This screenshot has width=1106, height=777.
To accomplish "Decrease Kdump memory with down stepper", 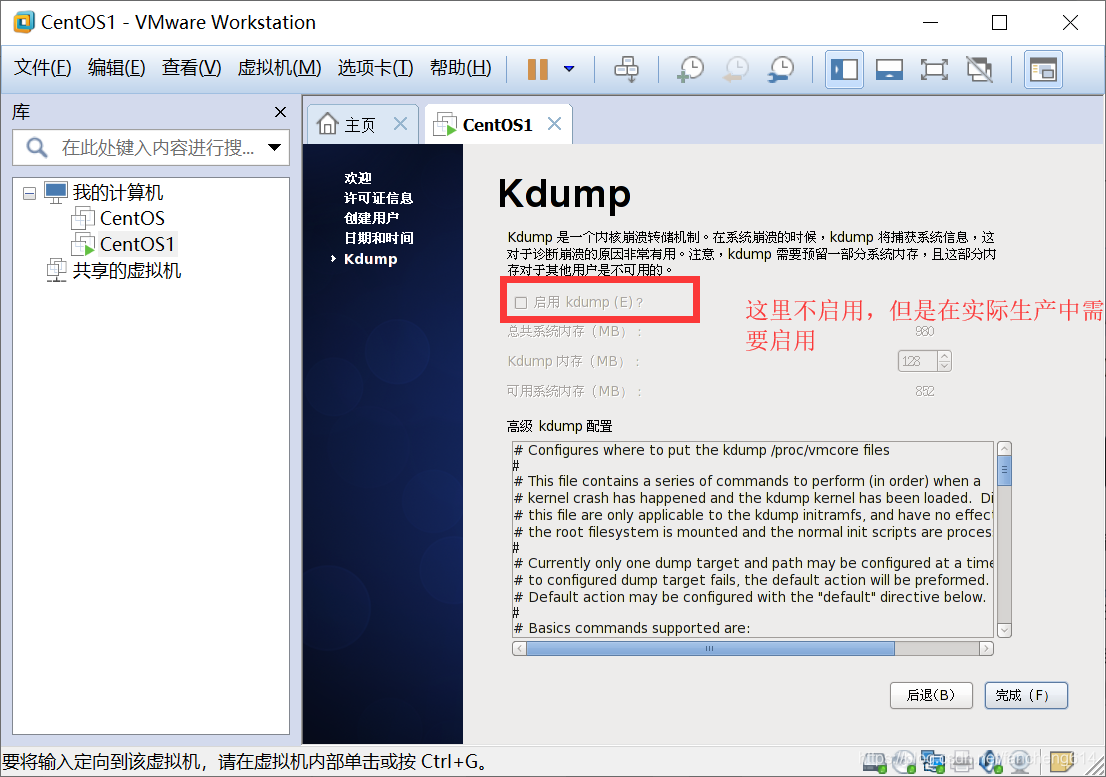I will (x=944, y=367).
